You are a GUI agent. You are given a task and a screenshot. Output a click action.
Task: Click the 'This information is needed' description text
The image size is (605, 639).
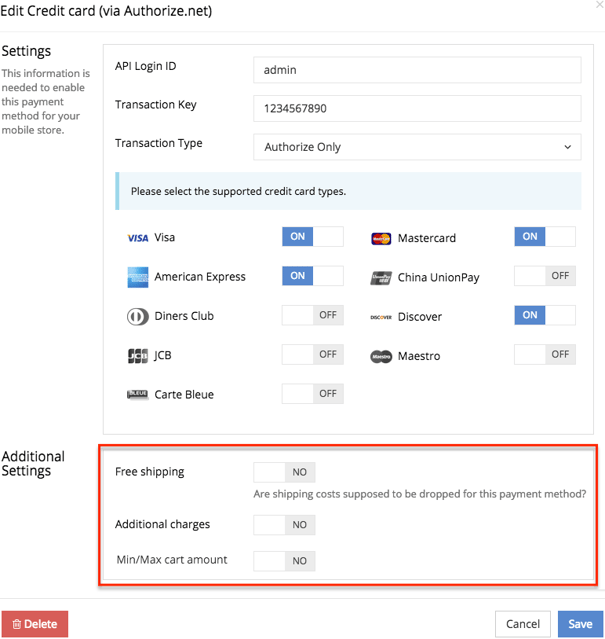46,101
